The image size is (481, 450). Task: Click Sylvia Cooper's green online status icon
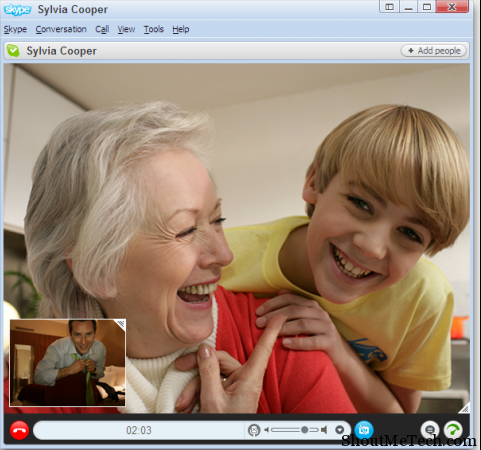(13, 51)
